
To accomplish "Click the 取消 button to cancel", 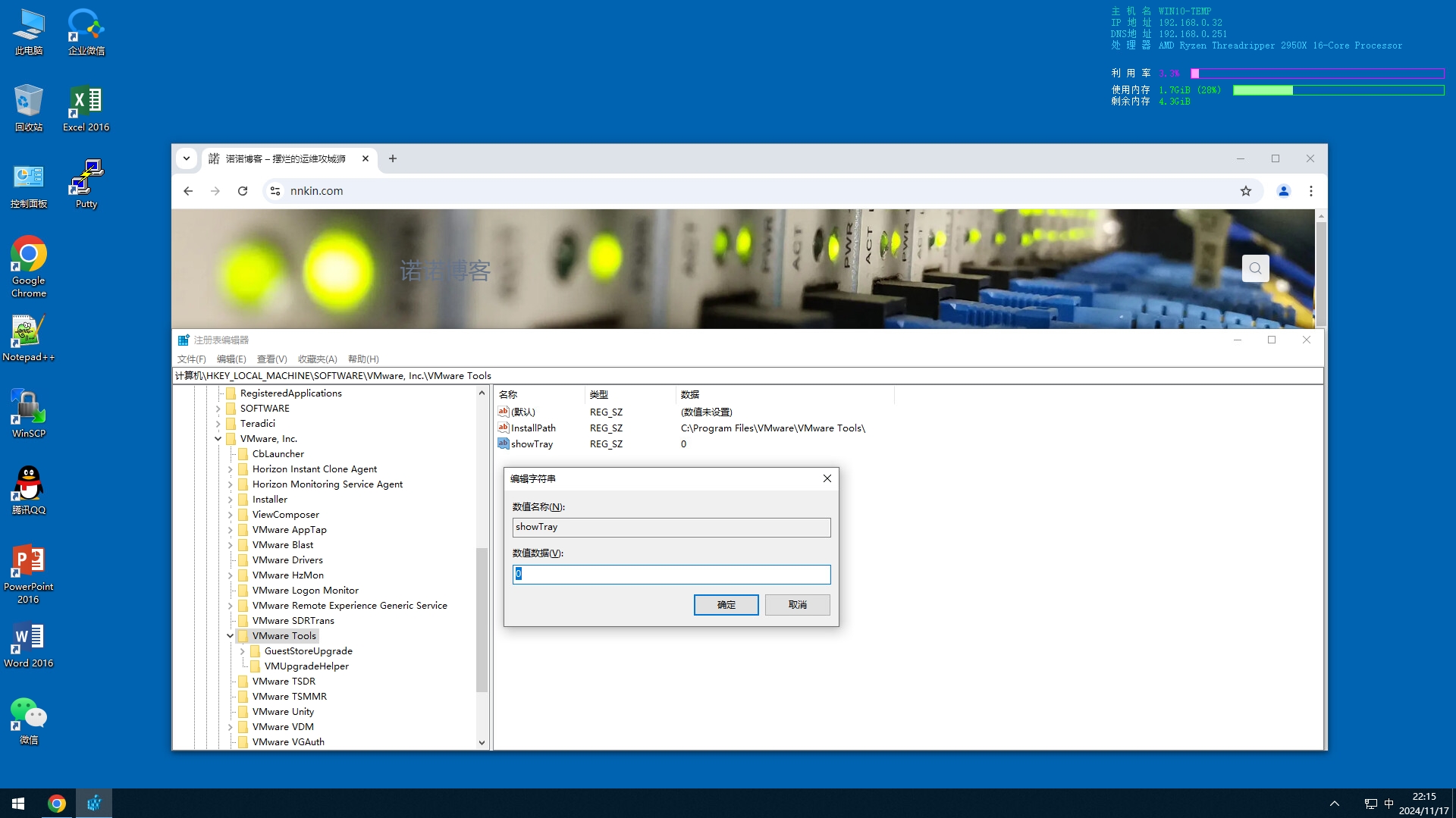I will coord(797,605).
